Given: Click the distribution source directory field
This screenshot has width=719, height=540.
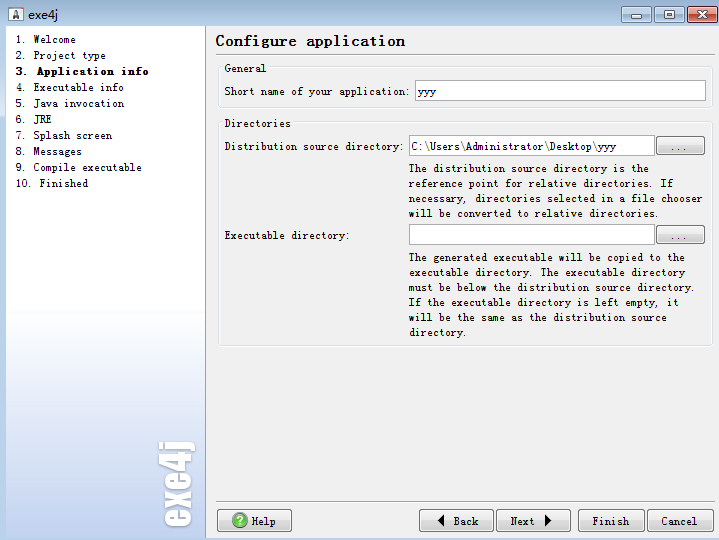Looking at the screenshot, I should (531, 146).
